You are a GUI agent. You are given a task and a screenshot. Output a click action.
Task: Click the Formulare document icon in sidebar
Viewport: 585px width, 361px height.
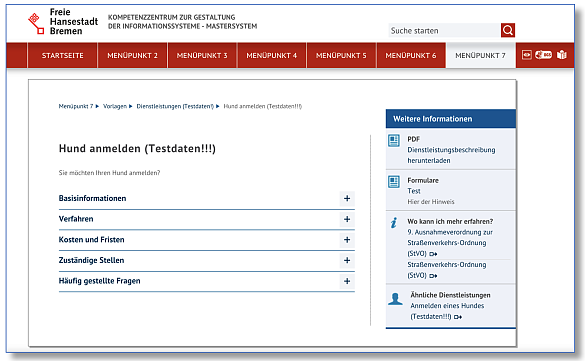[394, 182]
